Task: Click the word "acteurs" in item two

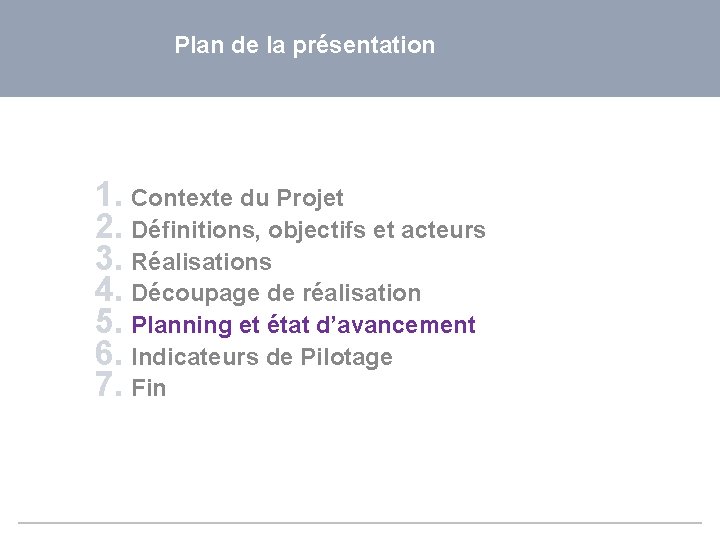Action: (443, 230)
